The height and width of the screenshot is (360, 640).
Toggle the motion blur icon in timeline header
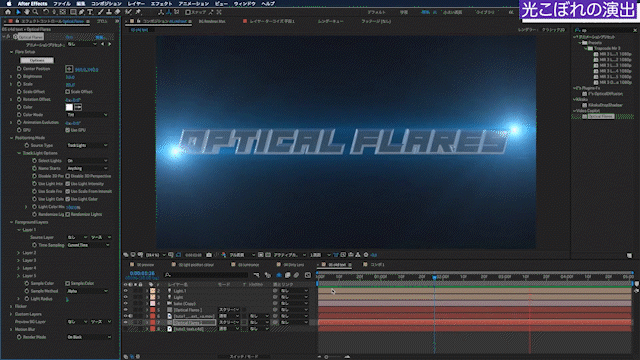click(296, 275)
